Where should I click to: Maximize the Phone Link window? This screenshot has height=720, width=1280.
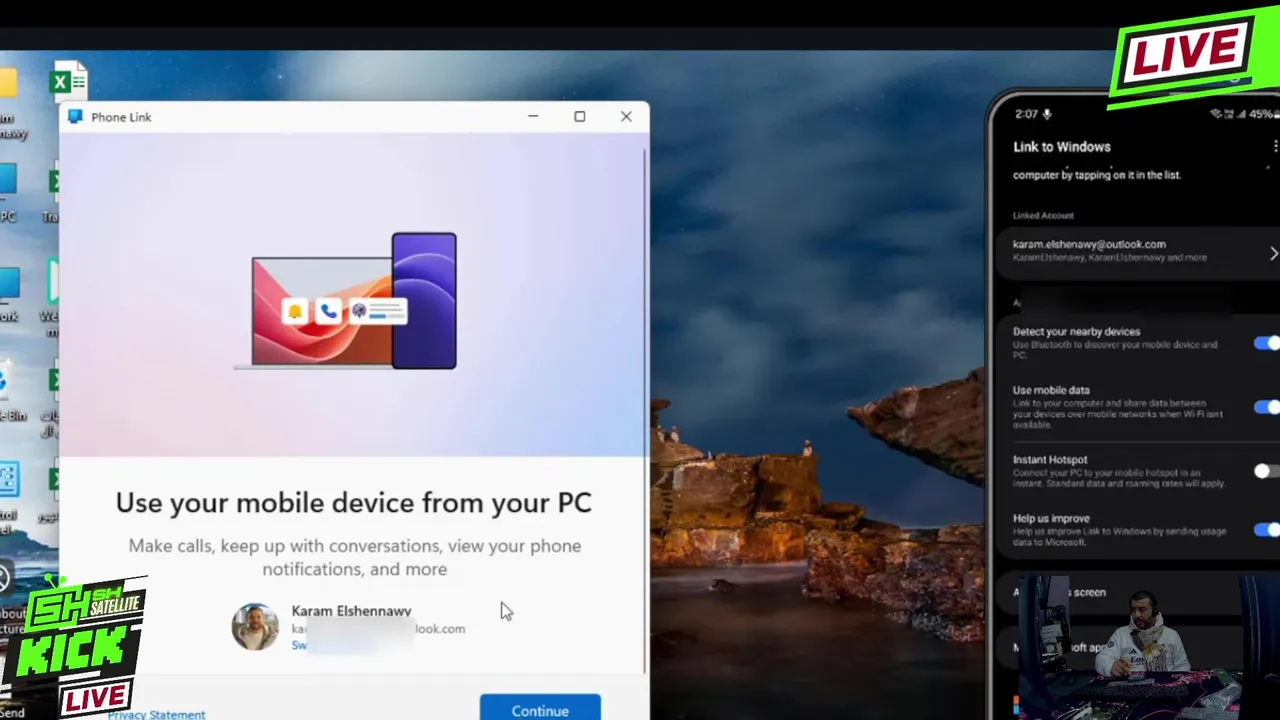579,117
